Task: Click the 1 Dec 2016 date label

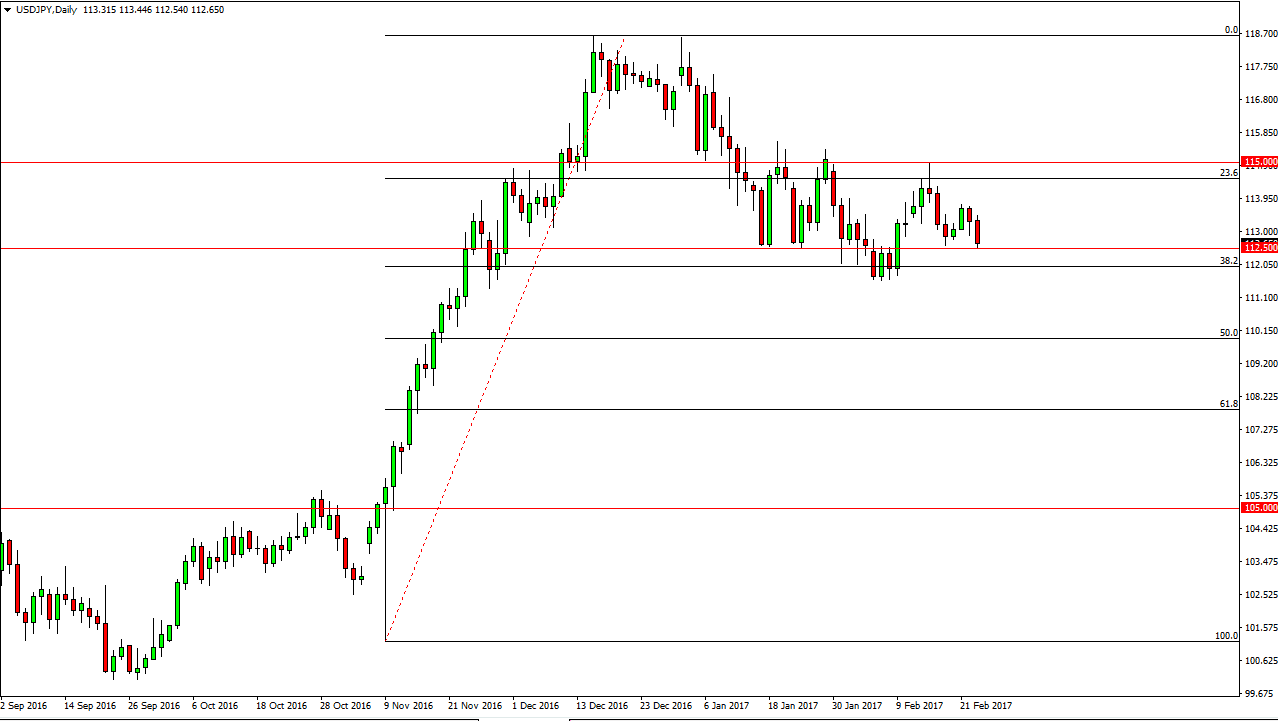Action: [x=536, y=706]
